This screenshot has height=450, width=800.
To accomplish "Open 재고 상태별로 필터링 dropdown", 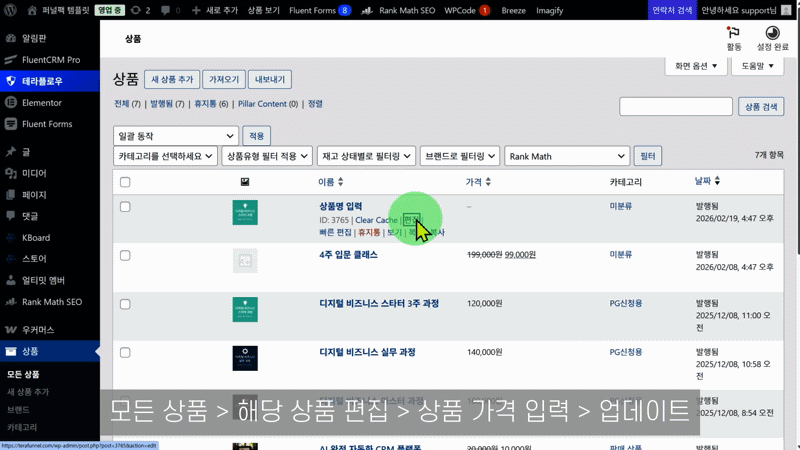I will tap(366, 156).
